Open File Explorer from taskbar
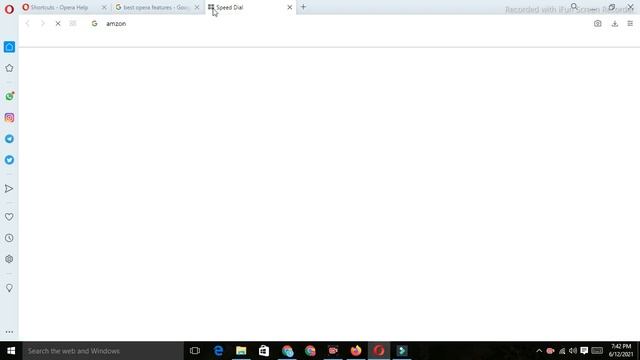This screenshot has width=640, height=360. coord(241,351)
